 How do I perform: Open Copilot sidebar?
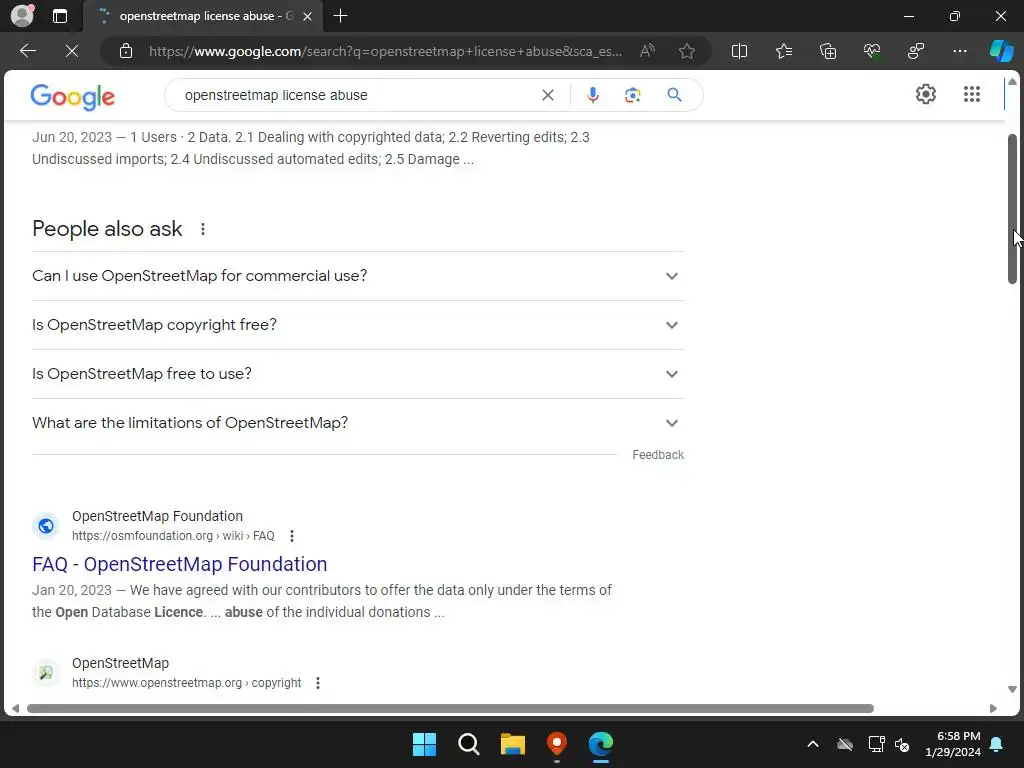(x=1002, y=51)
